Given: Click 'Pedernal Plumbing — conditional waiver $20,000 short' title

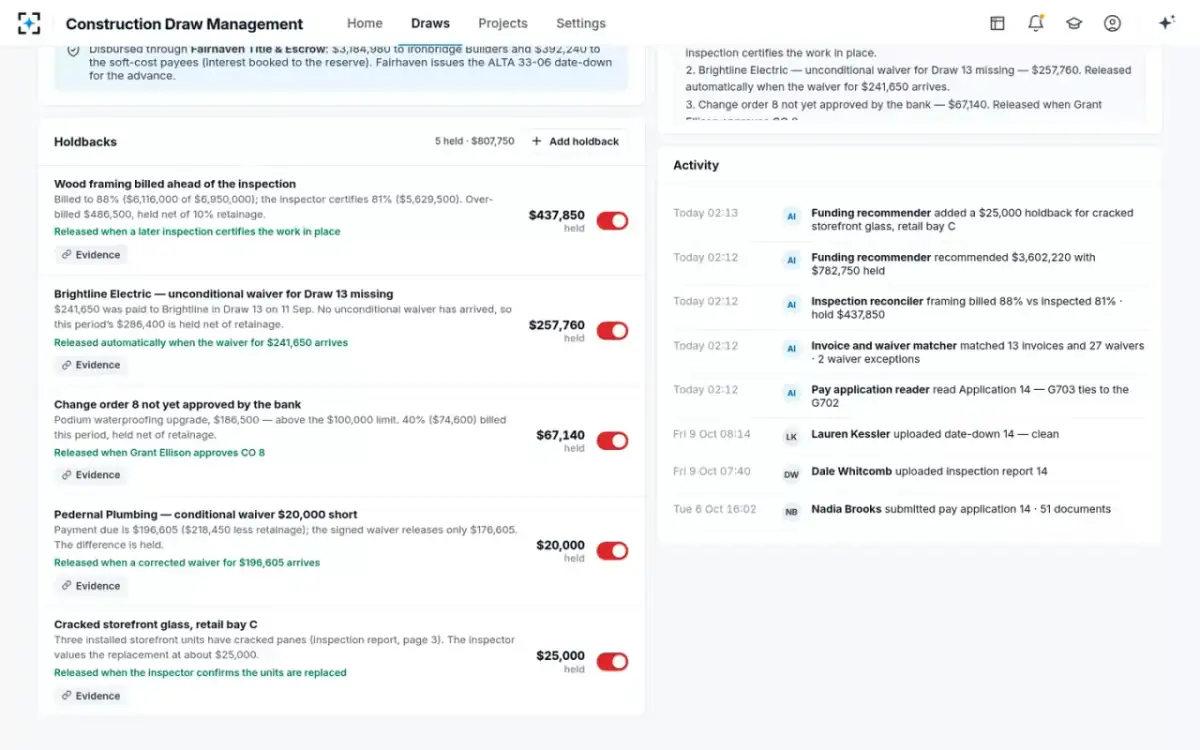Looking at the screenshot, I should (x=206, y=514).
